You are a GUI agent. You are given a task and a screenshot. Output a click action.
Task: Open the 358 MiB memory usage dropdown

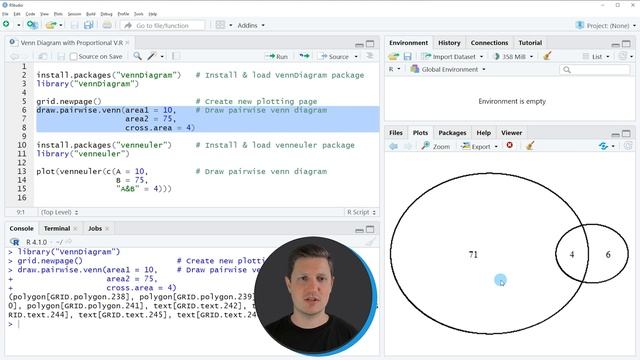[x=513, y=56]
